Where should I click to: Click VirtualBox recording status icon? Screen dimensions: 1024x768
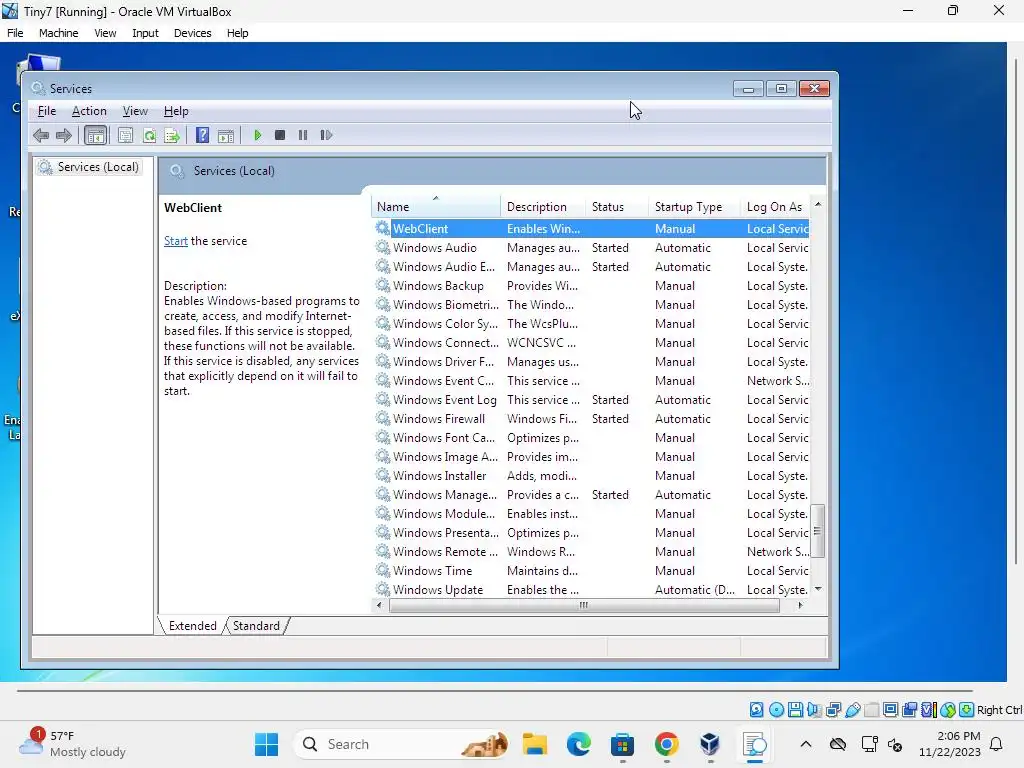coord(909,710)
